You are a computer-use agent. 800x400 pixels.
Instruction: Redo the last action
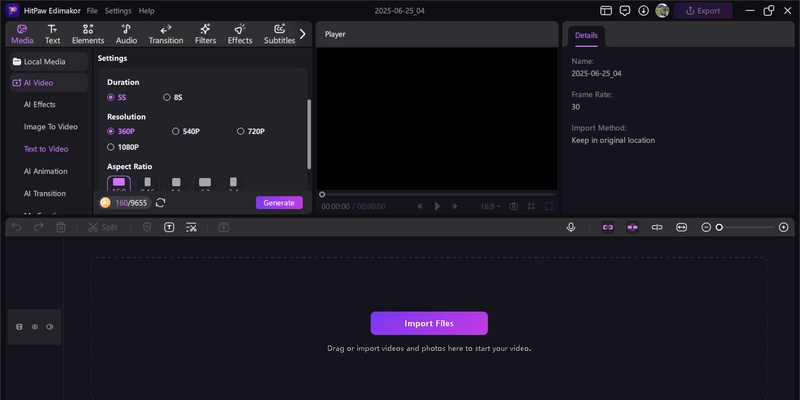pyautogui.click(x=39, y=228)
